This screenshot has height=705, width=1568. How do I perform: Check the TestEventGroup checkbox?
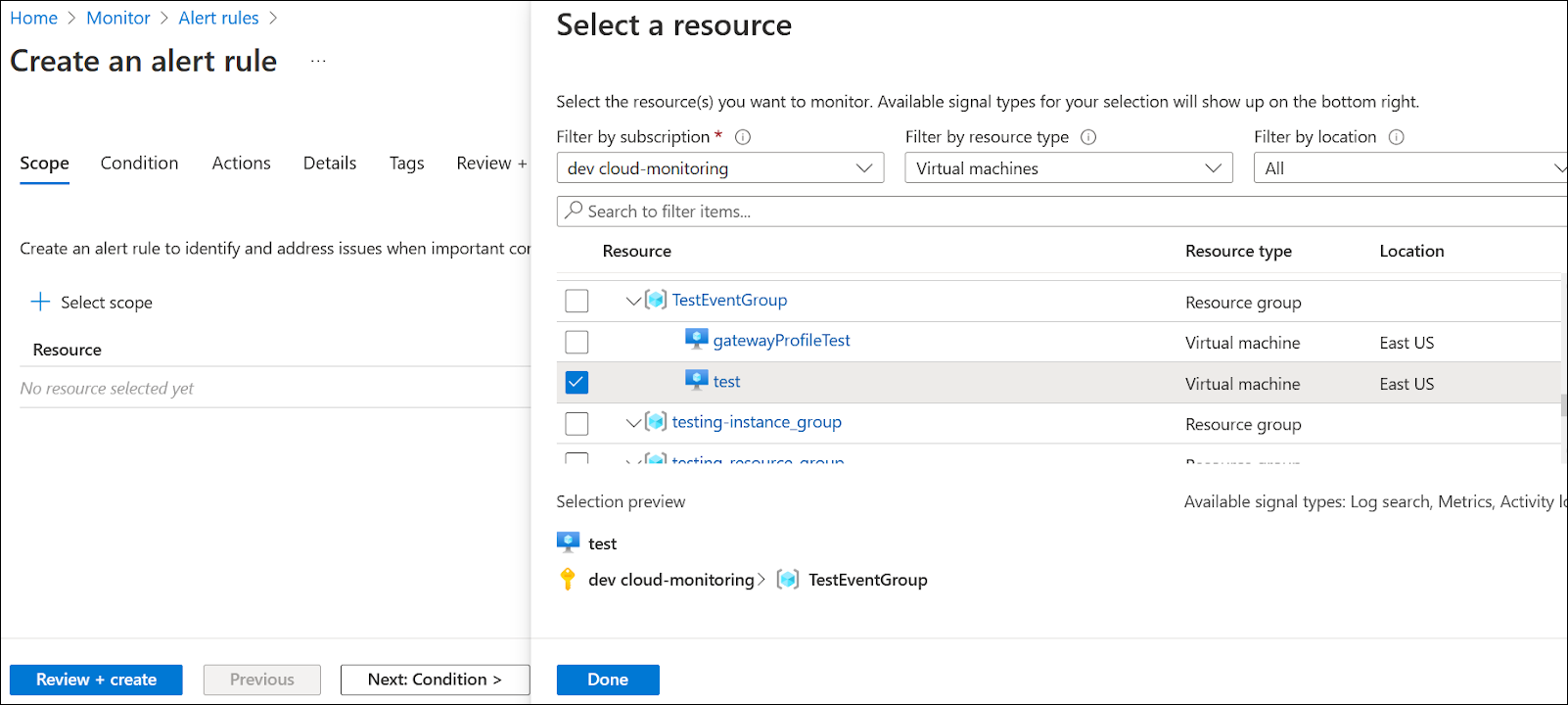pos(576,301)
